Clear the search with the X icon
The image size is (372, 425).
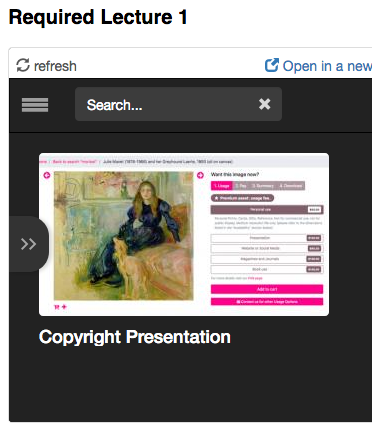265,104
